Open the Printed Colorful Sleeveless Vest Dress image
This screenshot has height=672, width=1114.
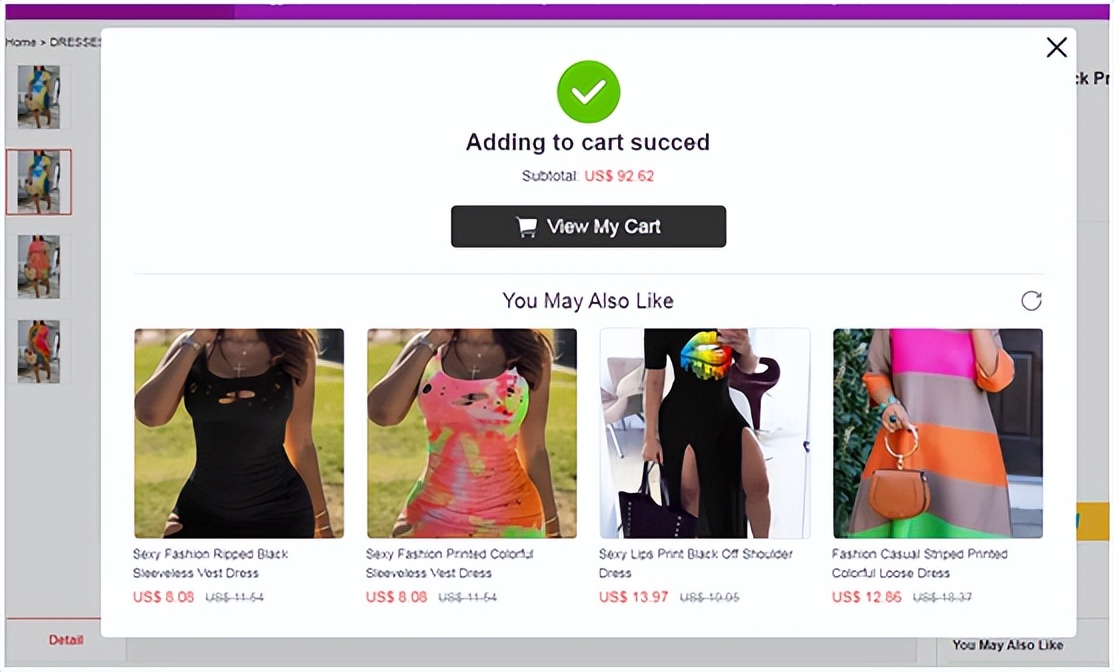(x=472, y=433)
